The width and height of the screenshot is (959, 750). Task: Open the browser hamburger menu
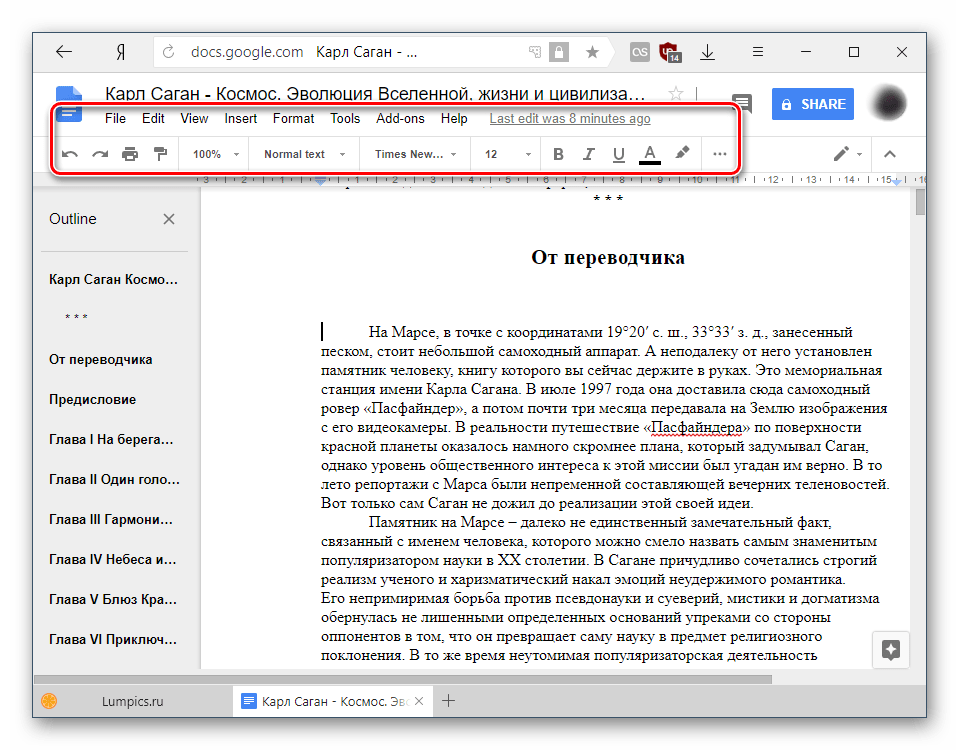(x=758, y=52)
